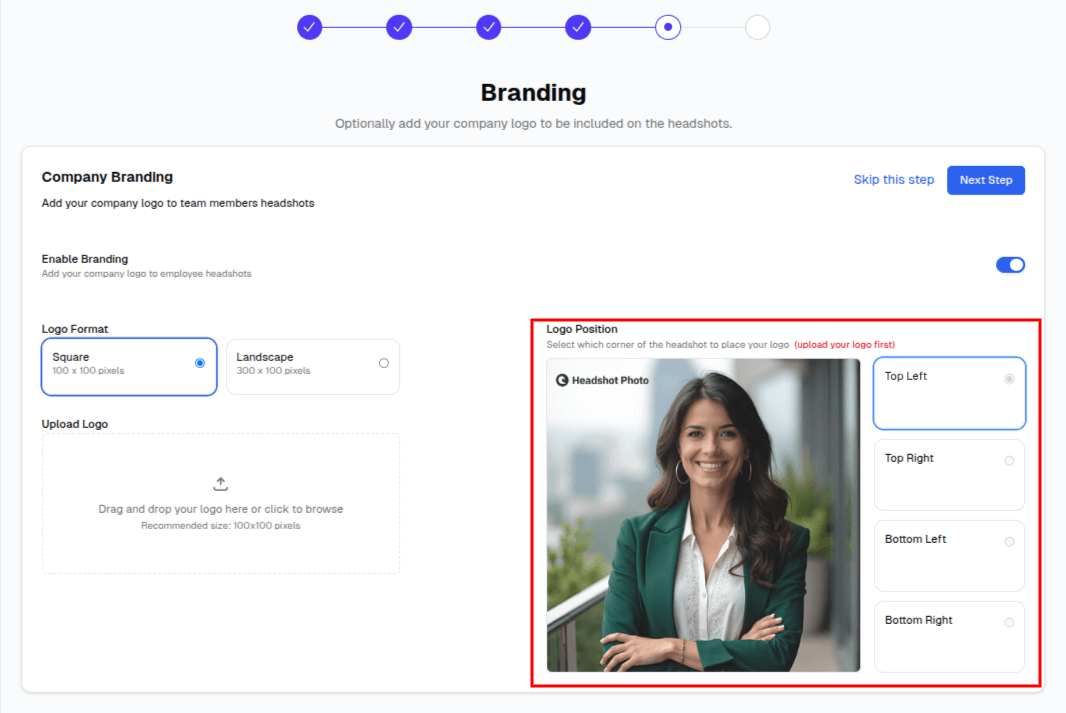This screenshot has width=1066, height=713.
Task: Select the Square logo format radio
Action: point(200,363)
